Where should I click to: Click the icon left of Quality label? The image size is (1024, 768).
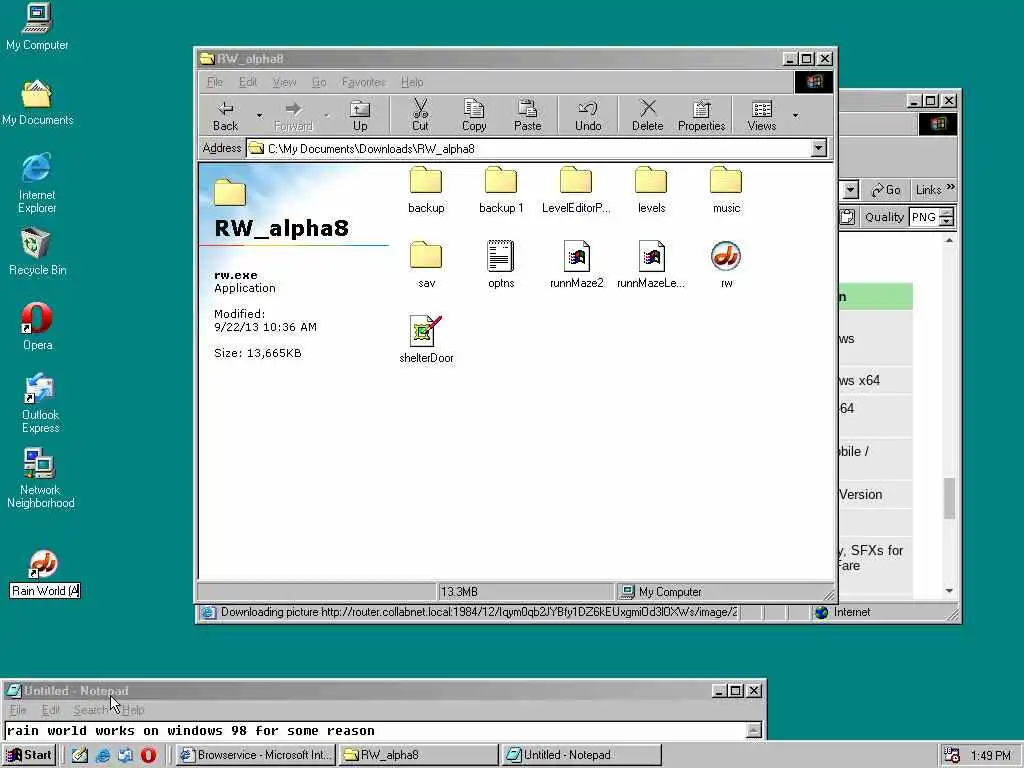[x=848, y=217]
